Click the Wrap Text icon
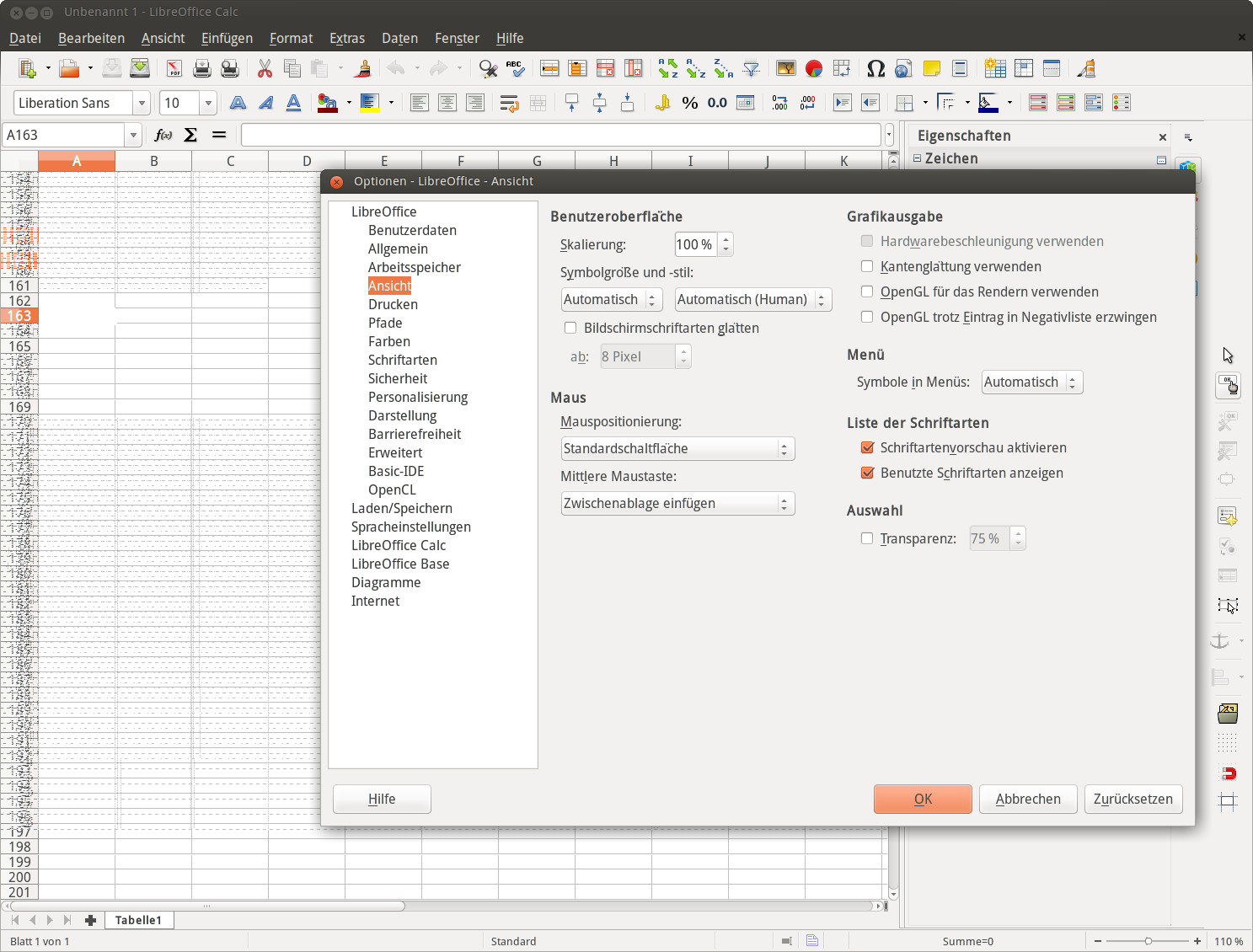Screen dimensions: 1253x952 coord(509,103)
